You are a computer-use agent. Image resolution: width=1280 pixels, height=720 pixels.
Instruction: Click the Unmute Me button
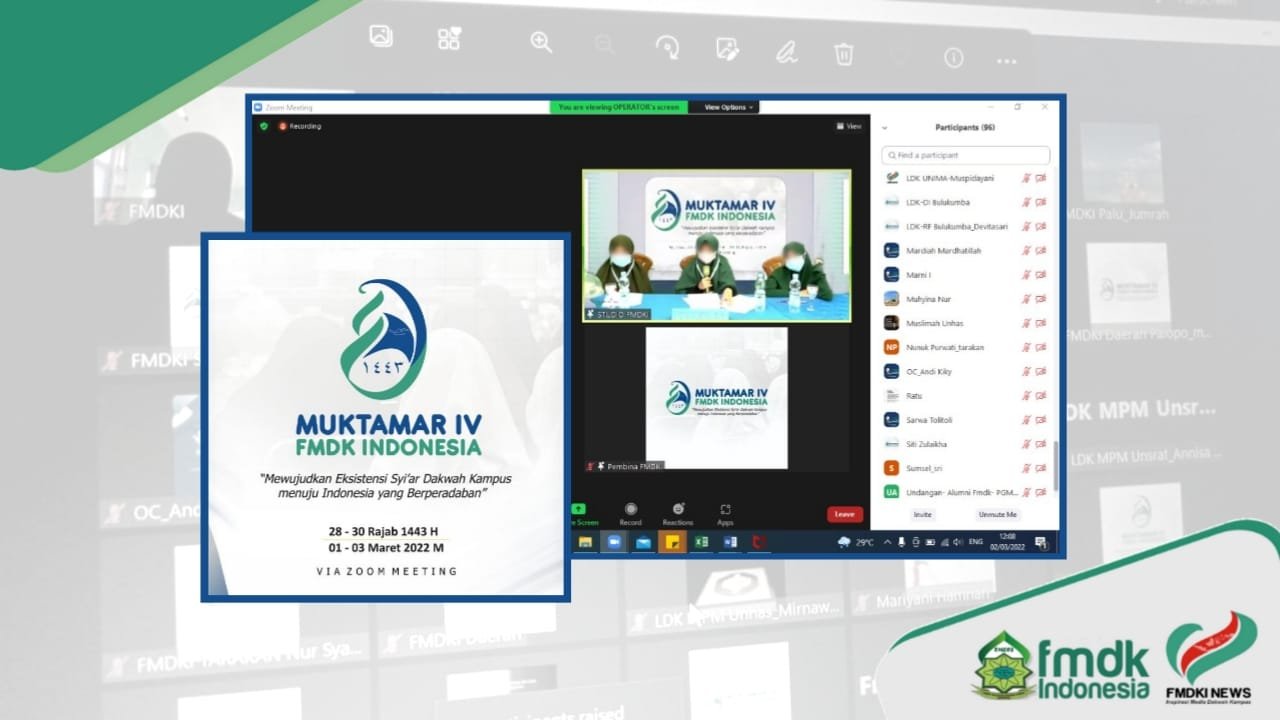point(997,514)
